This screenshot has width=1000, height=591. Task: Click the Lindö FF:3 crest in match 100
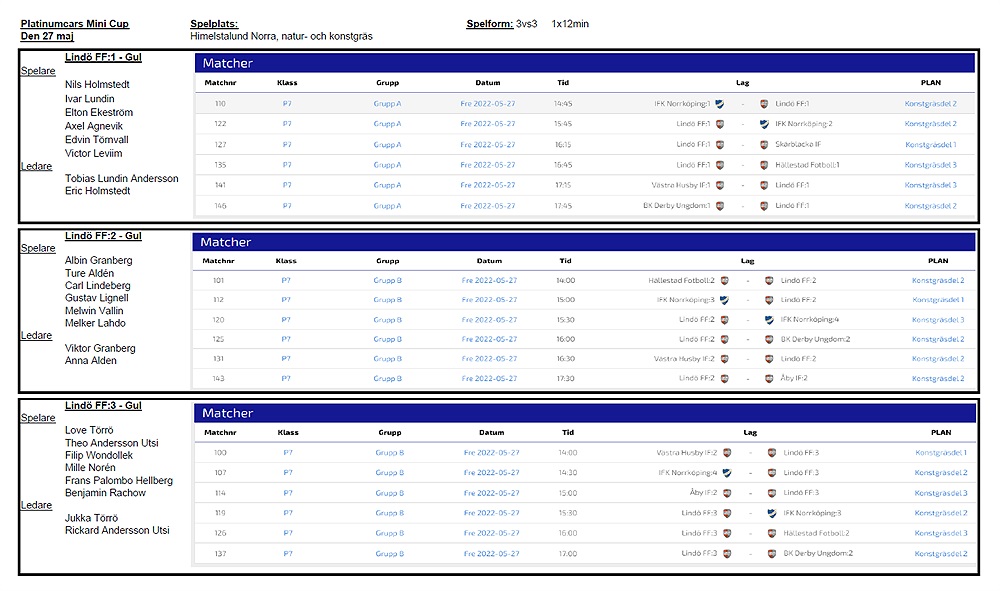coord(772,453)
